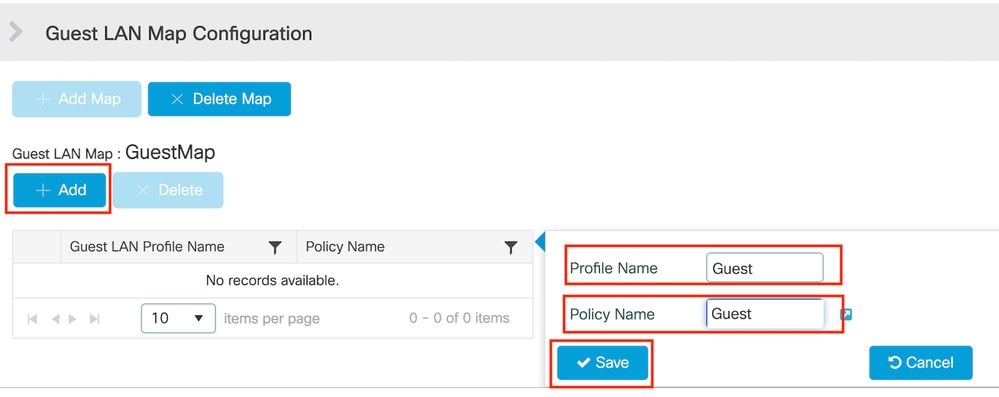The height and width of the screenshot is (397, 999).
Task: Open items per page dropdown
Action: tap(178, 318)
